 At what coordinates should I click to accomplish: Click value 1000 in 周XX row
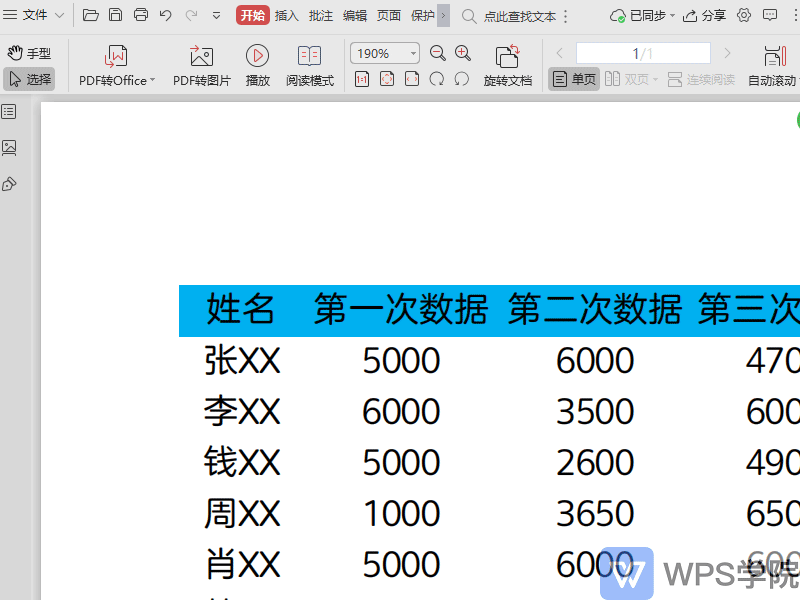coord(401,513)
